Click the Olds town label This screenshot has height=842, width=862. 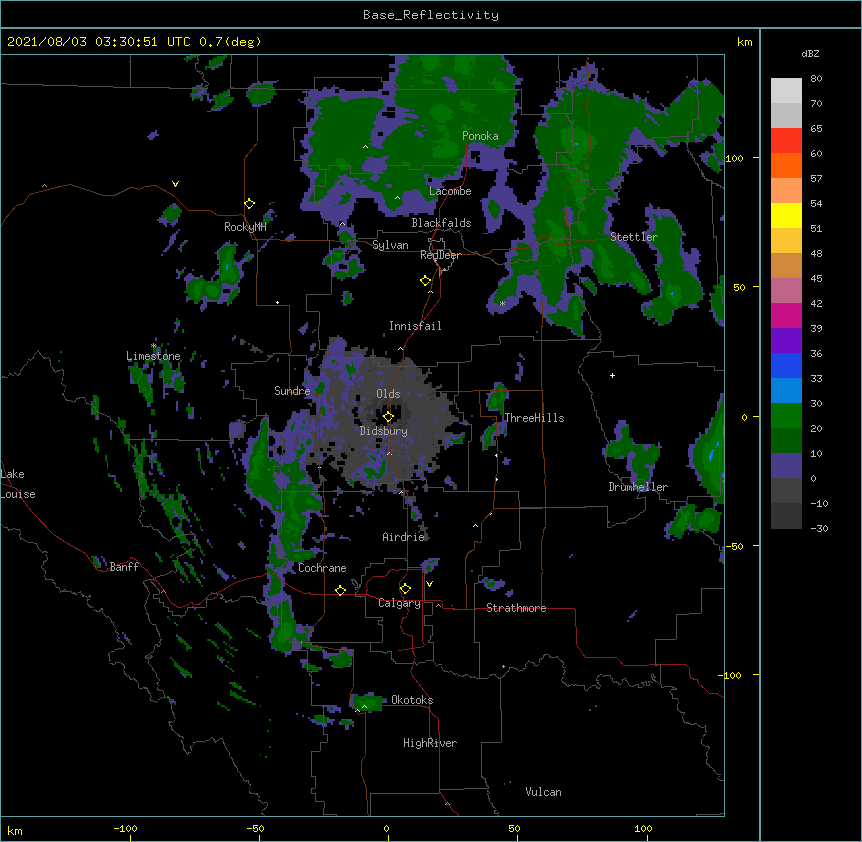pyautogui.click(x=388, y=394)
